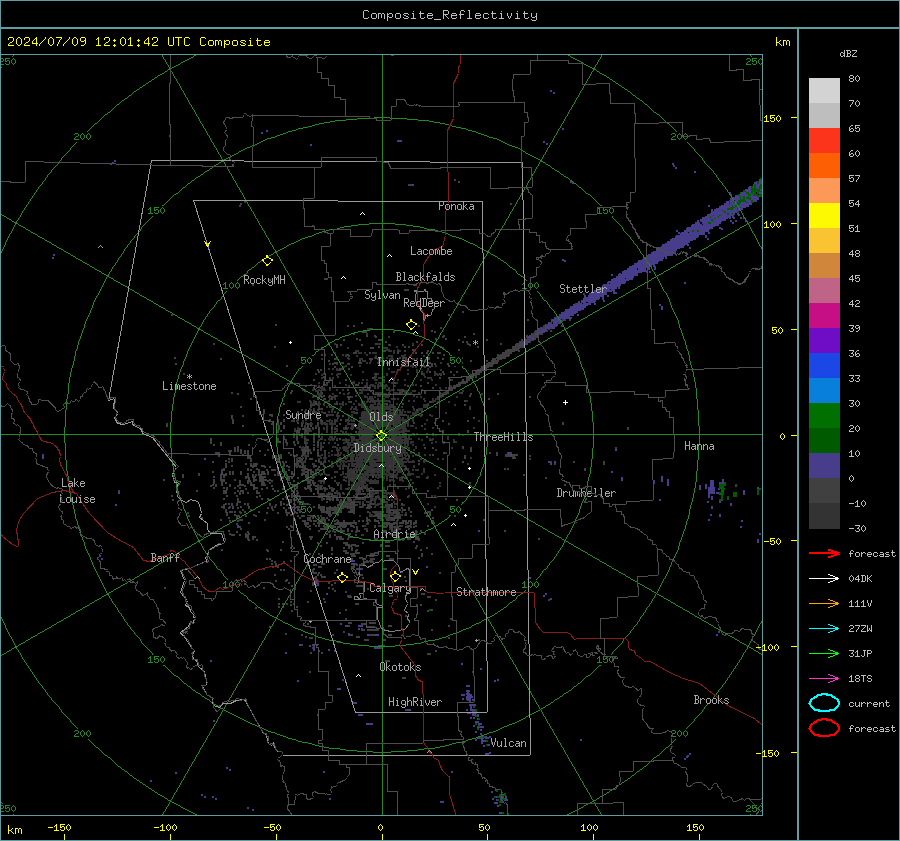Click the Hanna city label
The width and height of the screenshot is (900, 841).
point(699,446)
